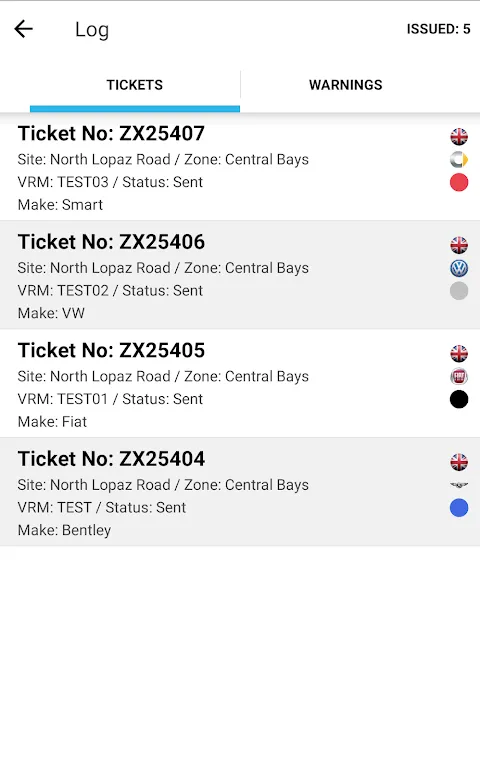Open Ticket No: ZX25407 entry

[240, 167]
